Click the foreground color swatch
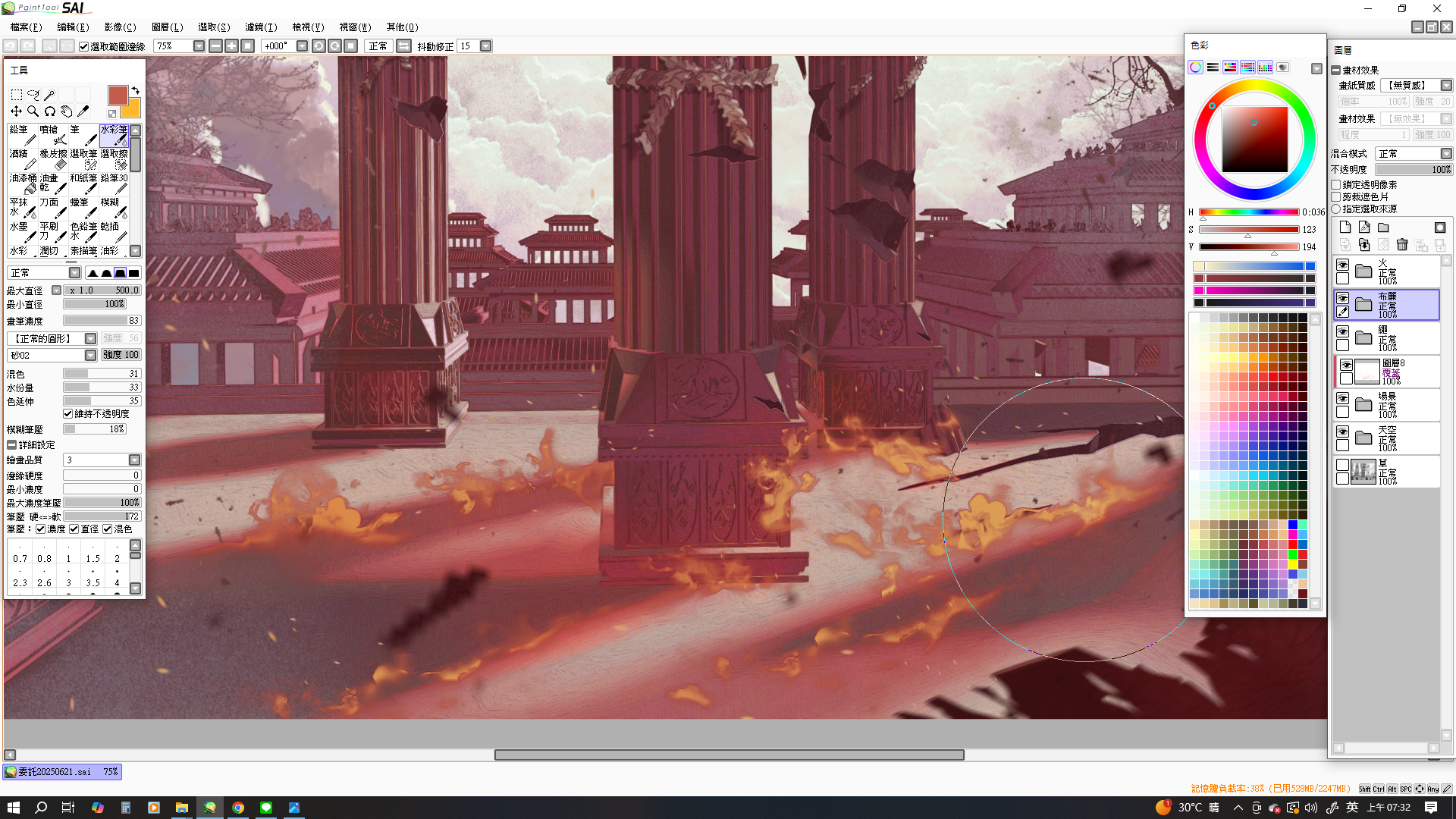 point(118,96)
